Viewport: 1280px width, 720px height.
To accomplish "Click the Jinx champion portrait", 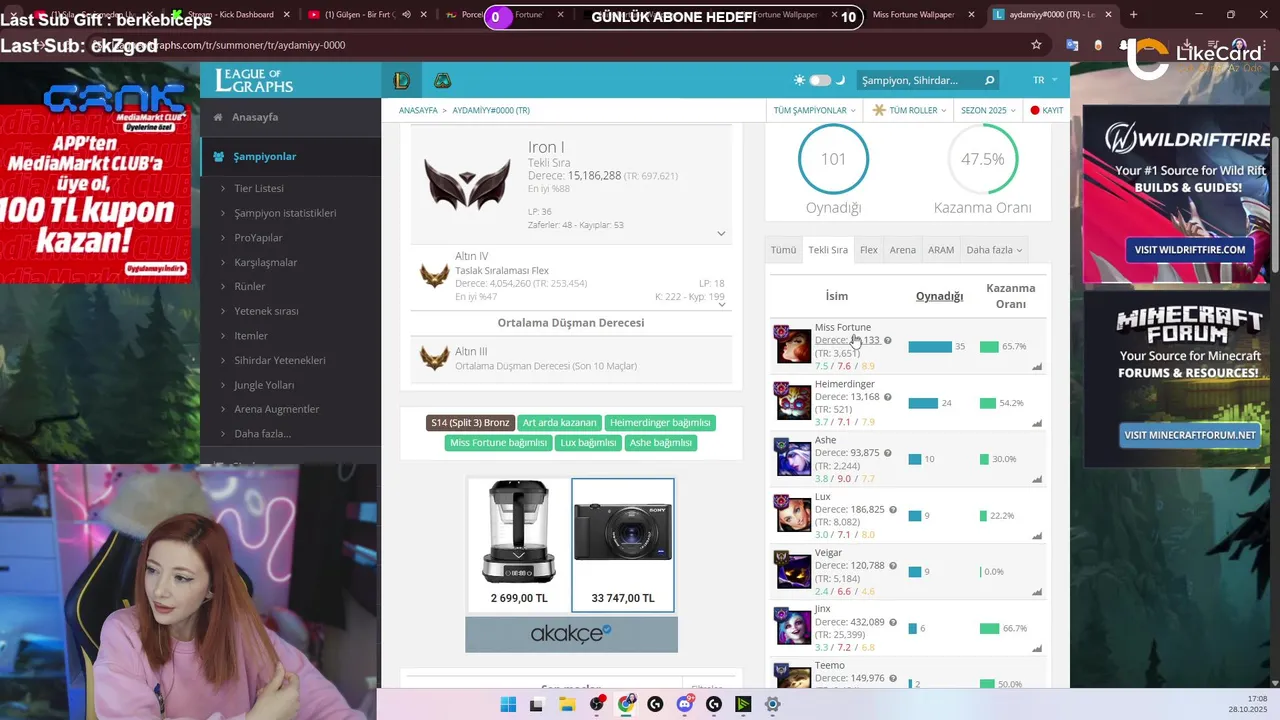I will pos(793,627).
